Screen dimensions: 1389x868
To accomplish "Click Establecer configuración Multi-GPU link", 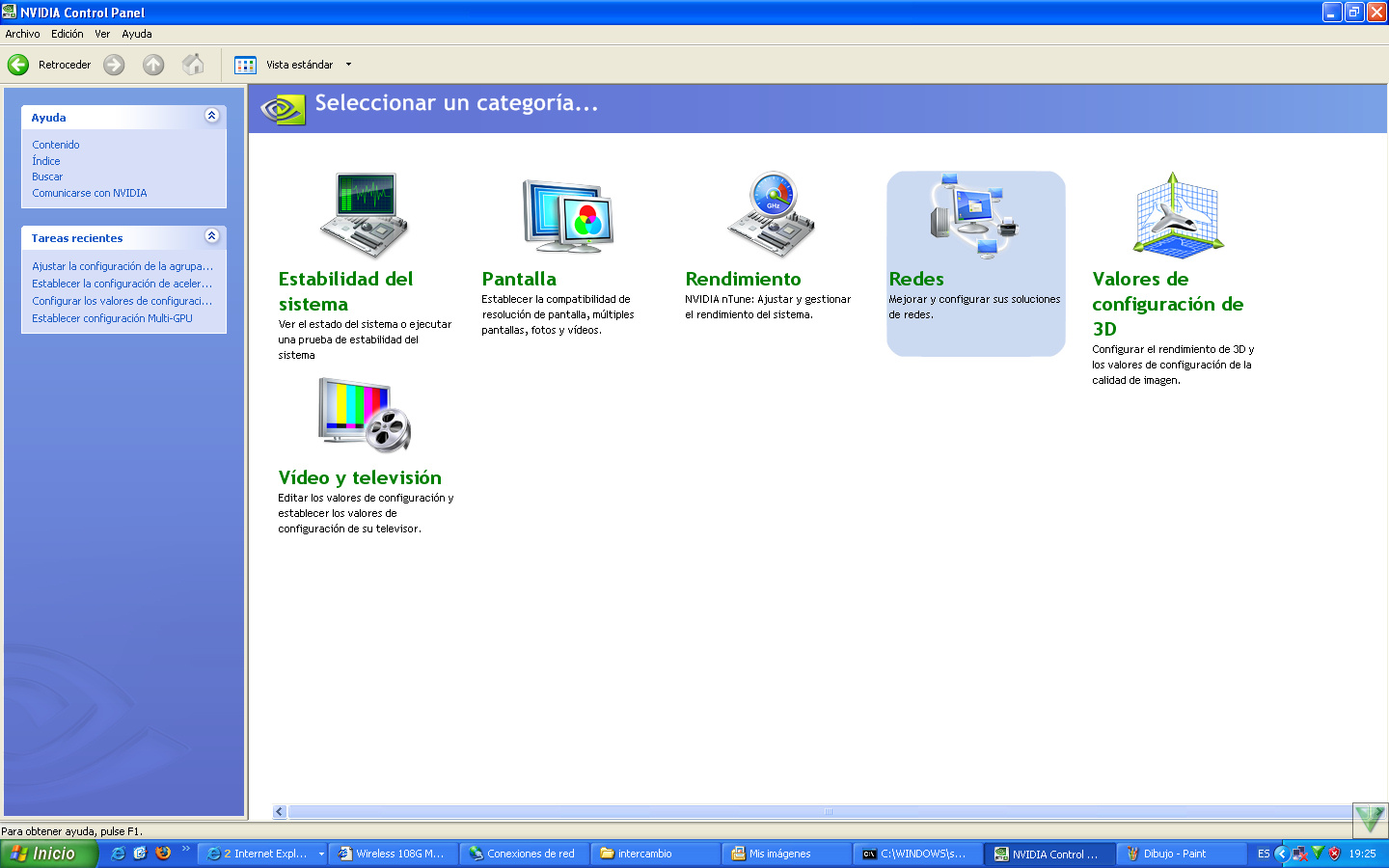I will click(x=112, y=318).
